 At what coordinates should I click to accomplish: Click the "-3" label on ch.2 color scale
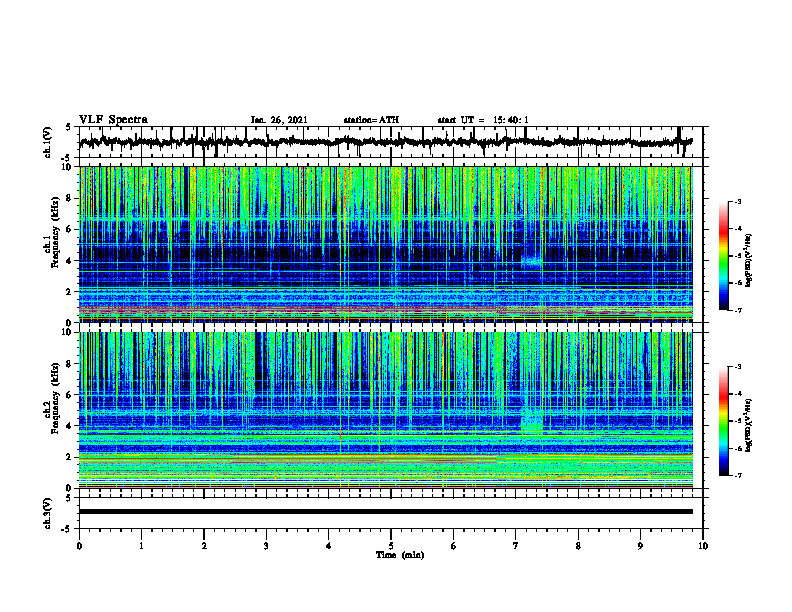(x=737, y=367)
